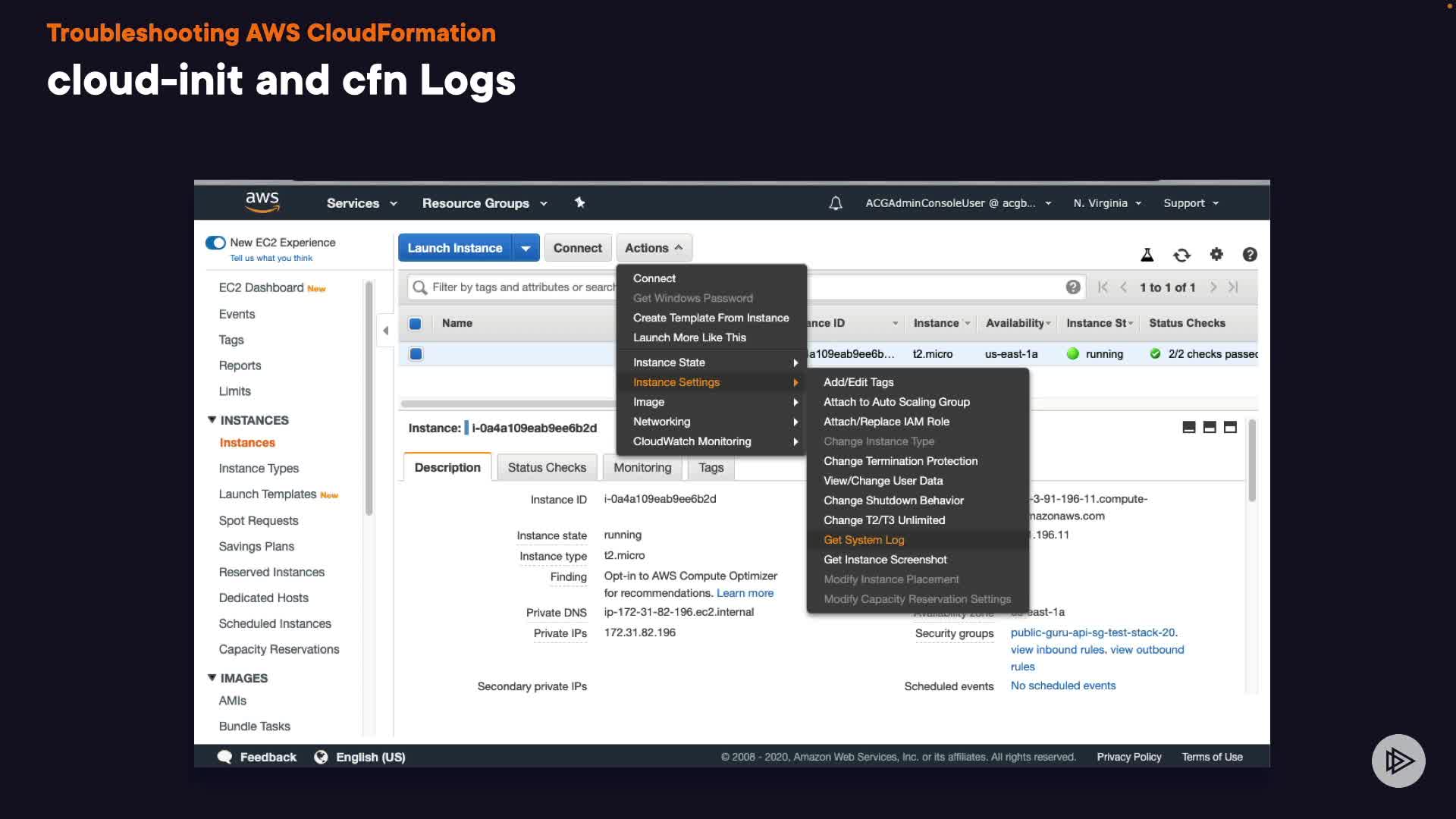Uncheck the running instance row checkbox
Image resolution: width=1456 pixels, height=819 pixels.
coord(416,354)
